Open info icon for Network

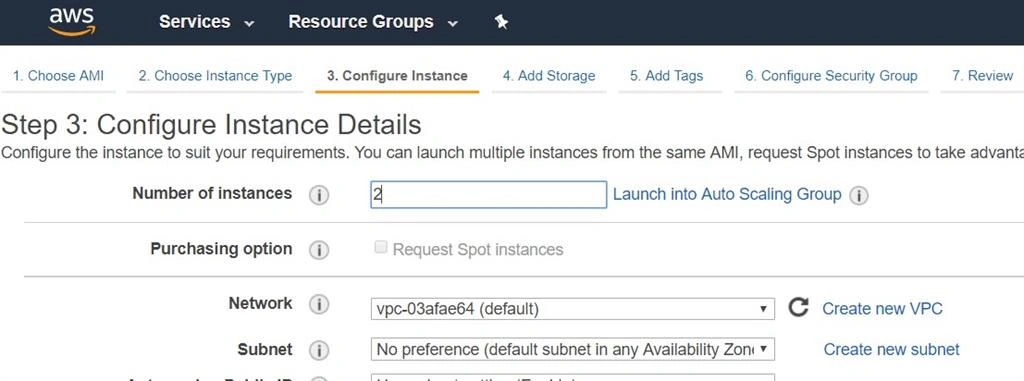[319, 305]
